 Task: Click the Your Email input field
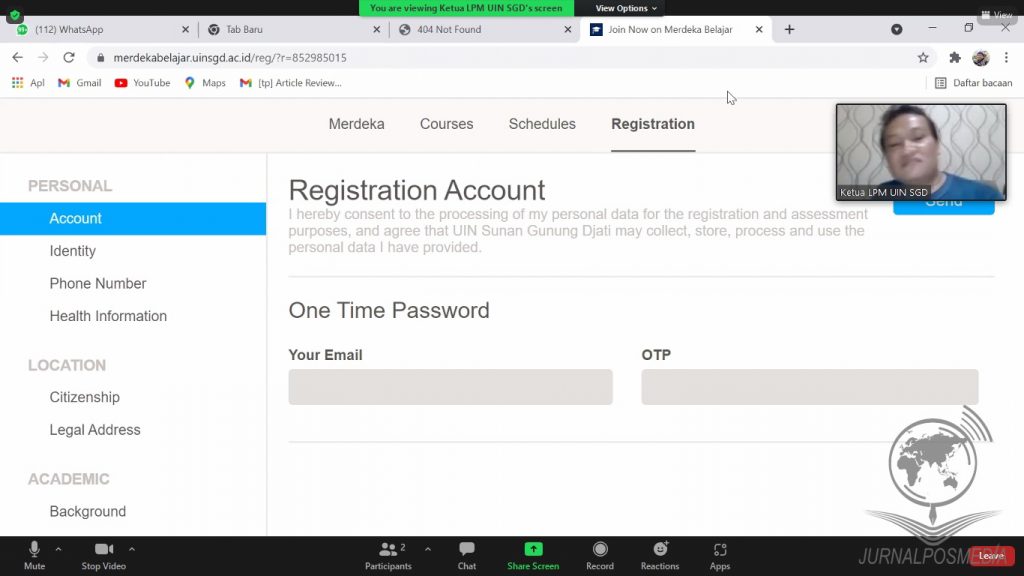[x=450, y=387]
